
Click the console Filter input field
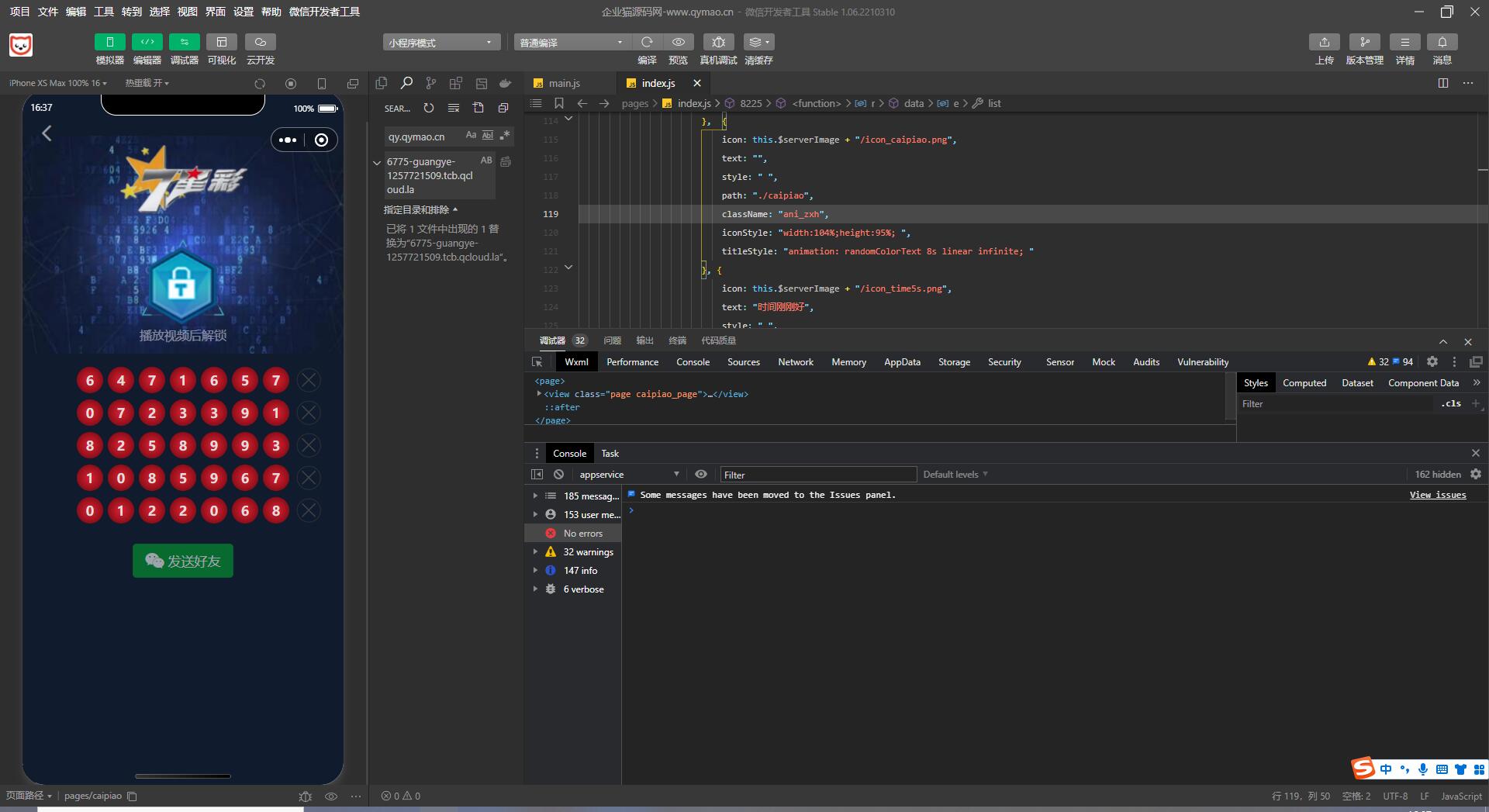coord(817,475)
